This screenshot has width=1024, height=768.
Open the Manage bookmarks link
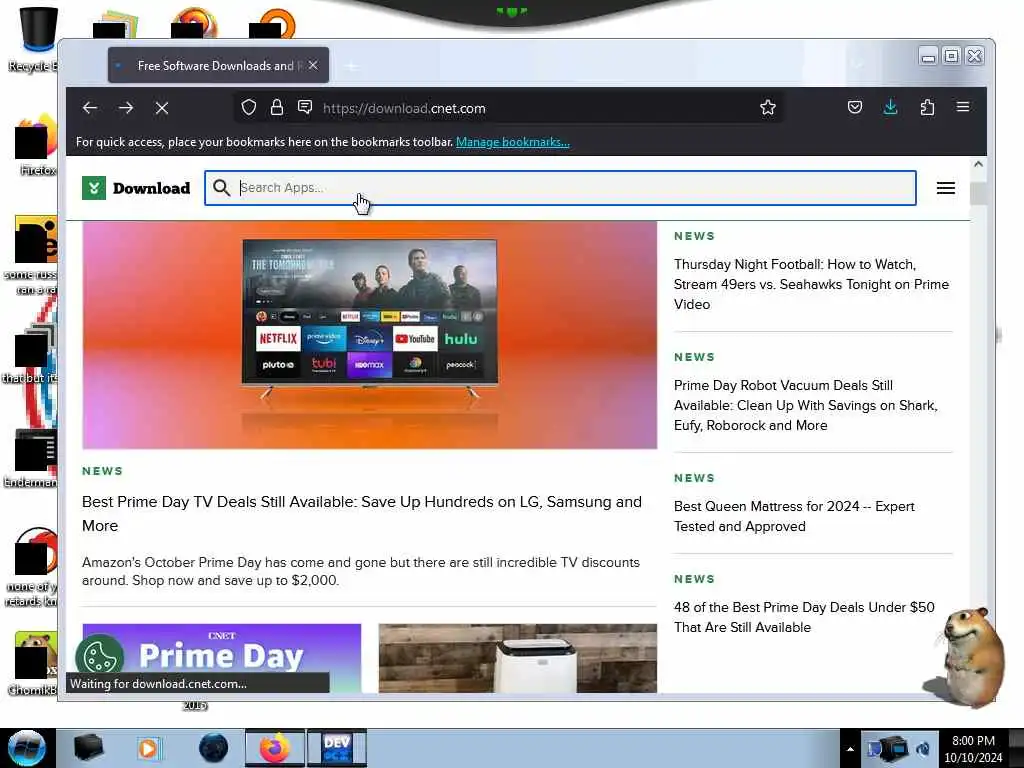coord(513,142)
